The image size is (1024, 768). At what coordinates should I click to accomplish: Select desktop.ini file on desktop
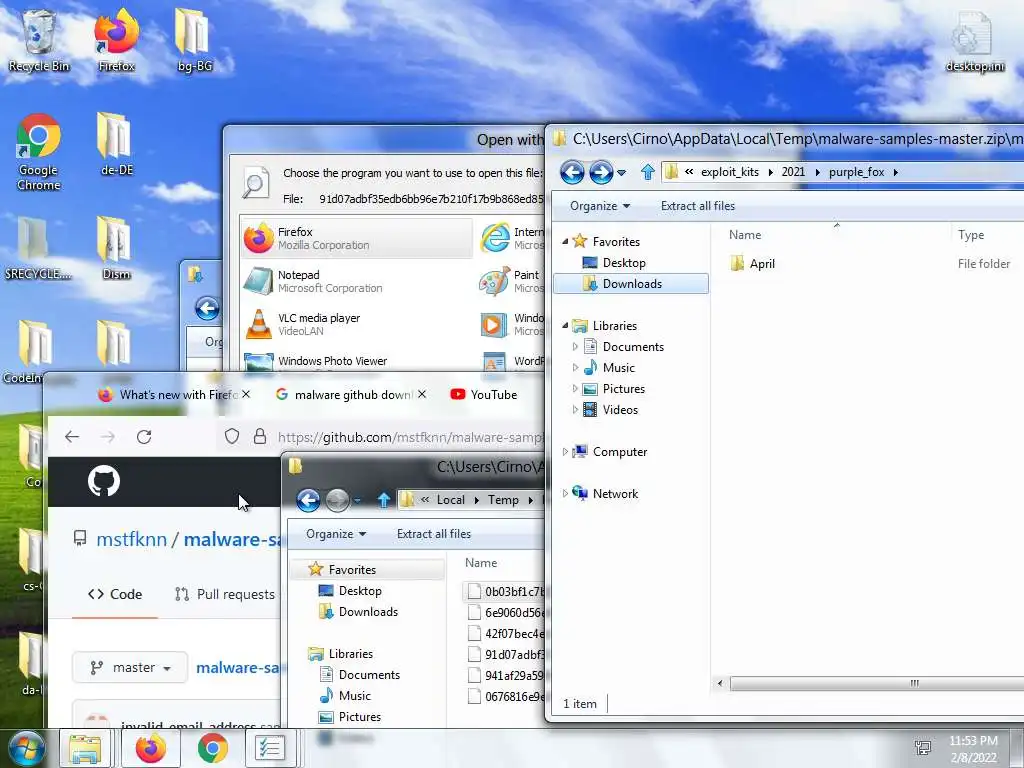(974, 40)
